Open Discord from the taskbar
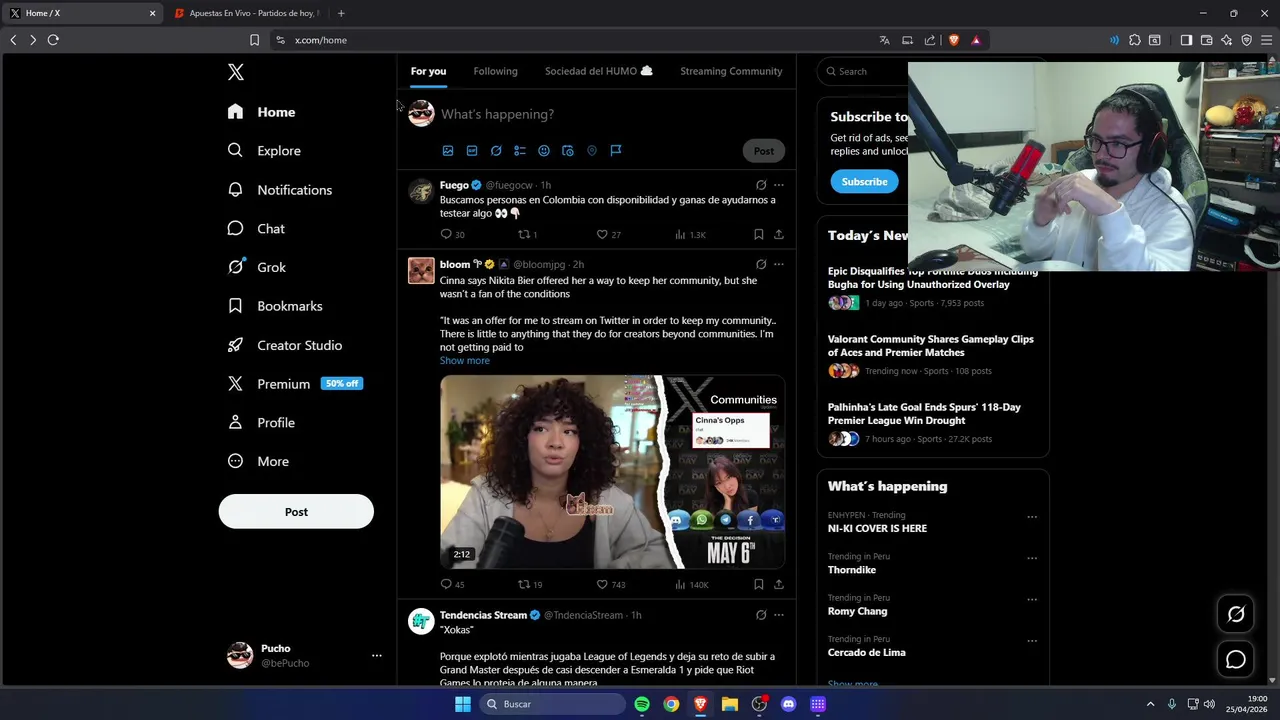 (788, 704)
